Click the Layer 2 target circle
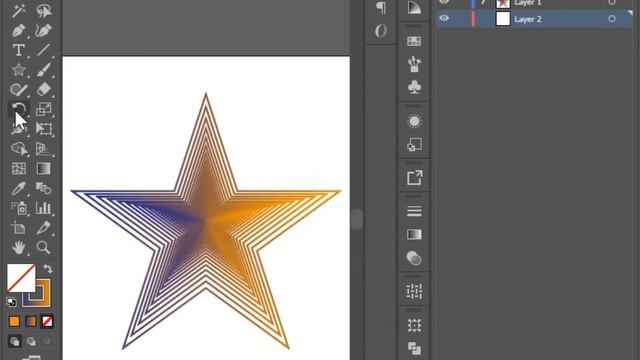The image size is (640, 360). (x=612, y=19)
